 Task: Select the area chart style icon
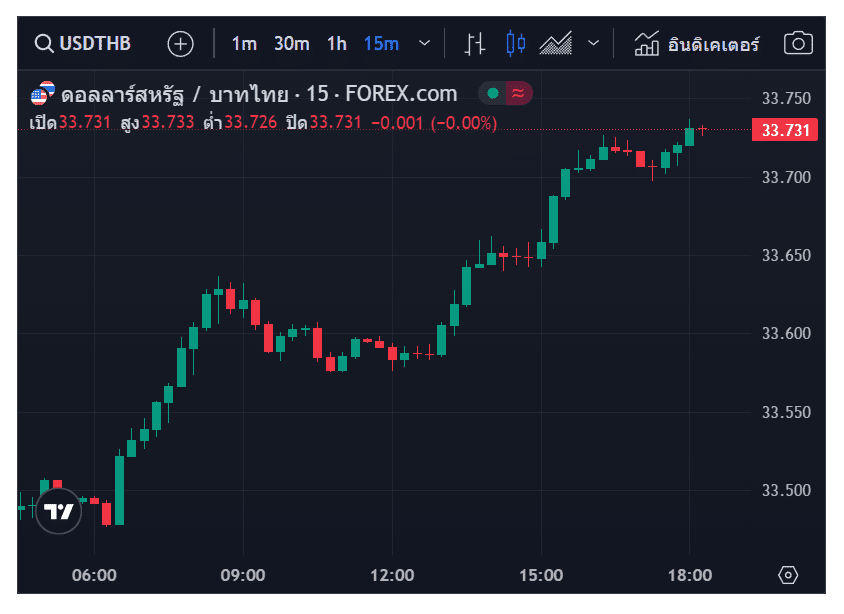(555, 44)
